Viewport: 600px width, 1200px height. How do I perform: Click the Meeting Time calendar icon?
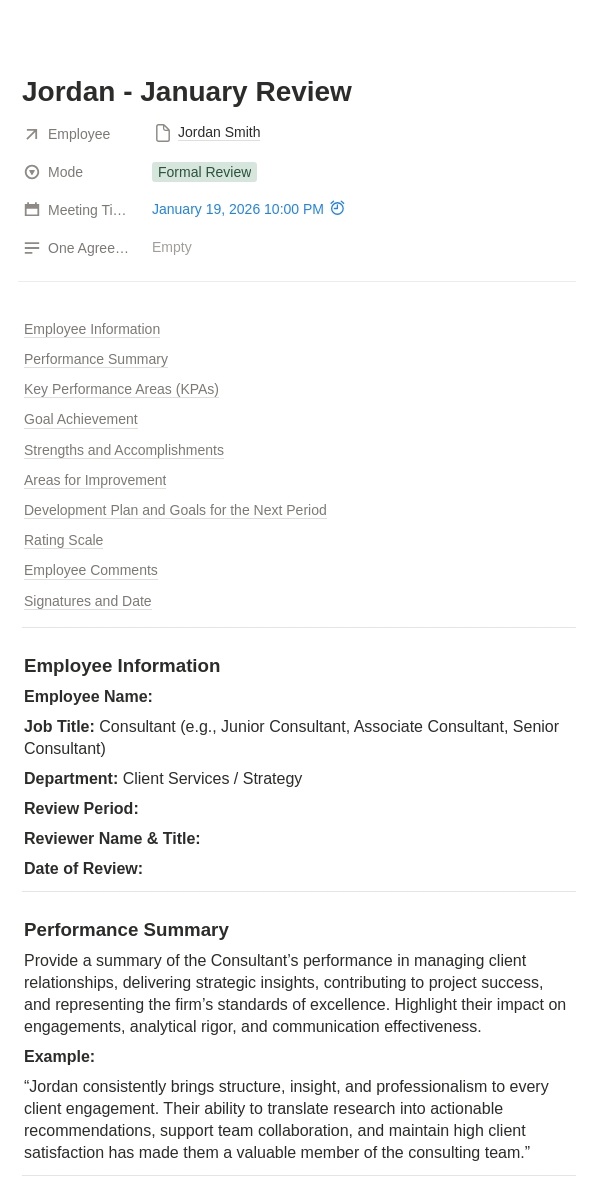[32, 210]
